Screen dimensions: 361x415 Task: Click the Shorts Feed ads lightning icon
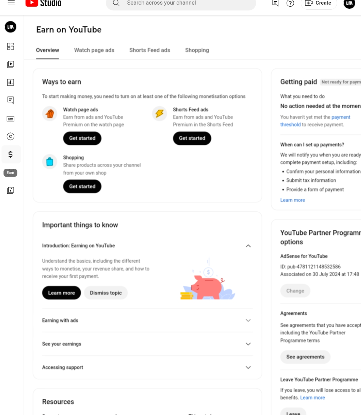point(159,114)
